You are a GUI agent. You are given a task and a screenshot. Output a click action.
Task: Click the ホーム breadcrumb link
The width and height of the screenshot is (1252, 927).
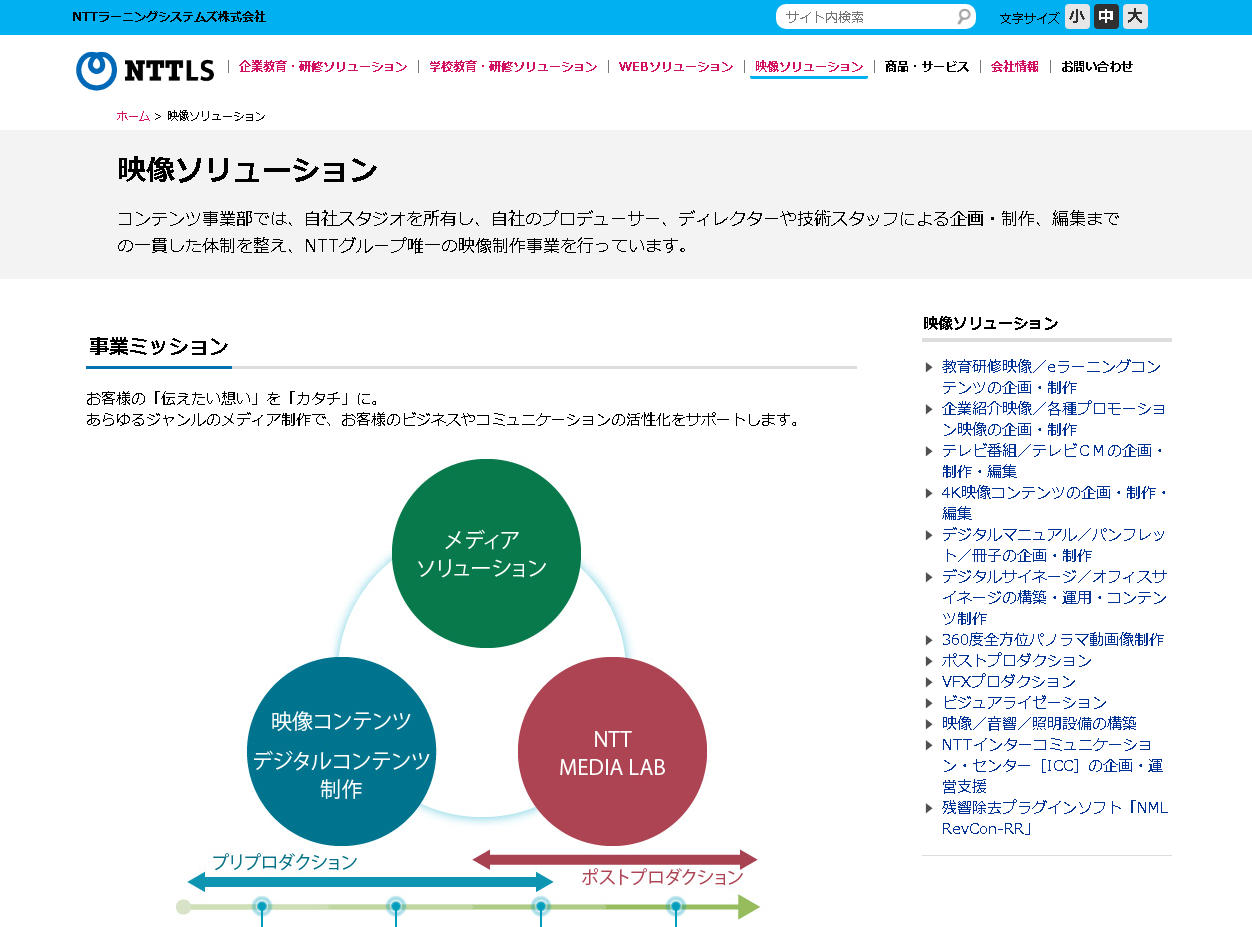coord(133,116)
